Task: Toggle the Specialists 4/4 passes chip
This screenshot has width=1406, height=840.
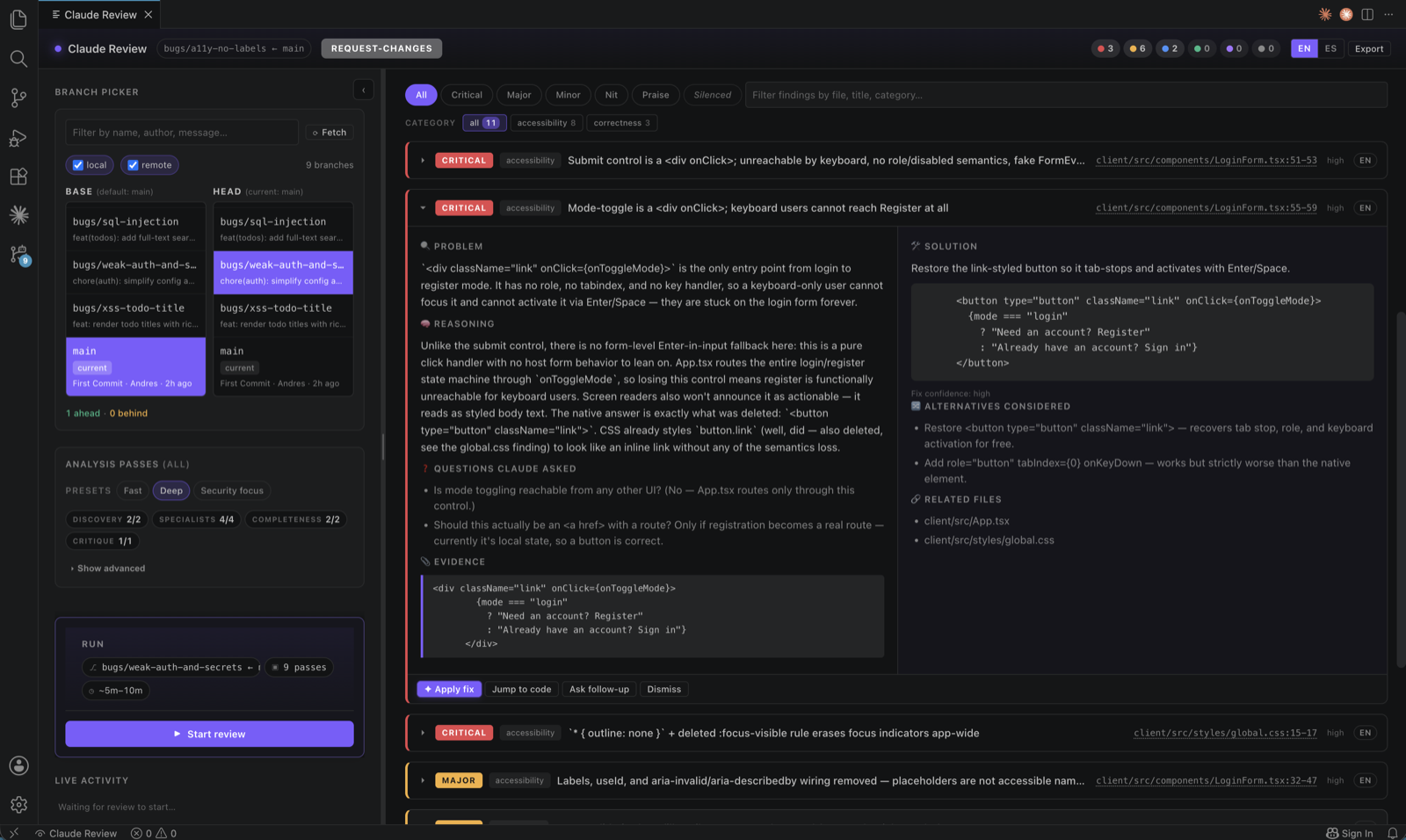Action: point(197,520)
